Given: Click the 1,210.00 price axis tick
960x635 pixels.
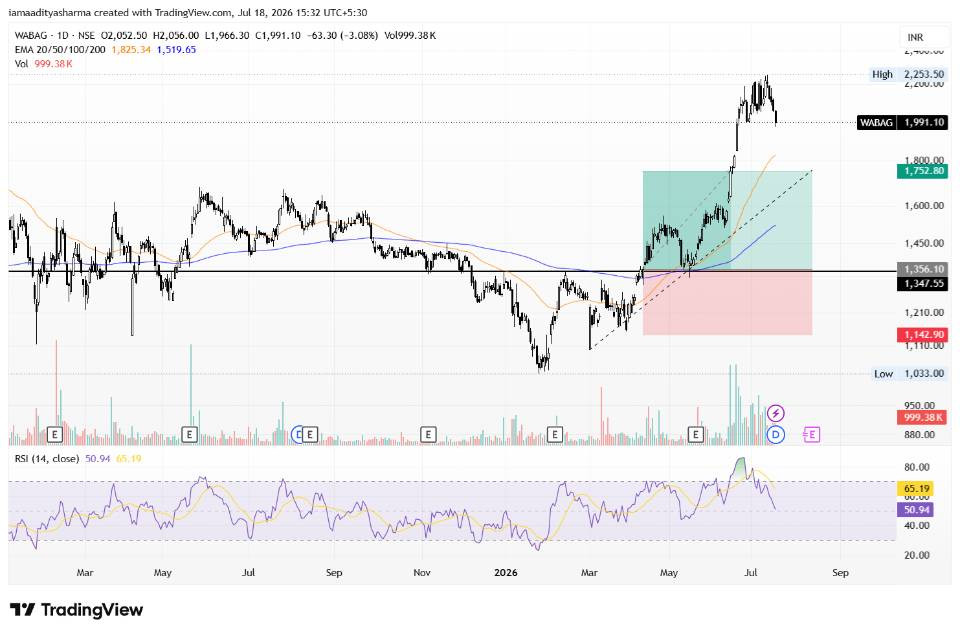Looking at the screenshot, I should click(924, 312).
